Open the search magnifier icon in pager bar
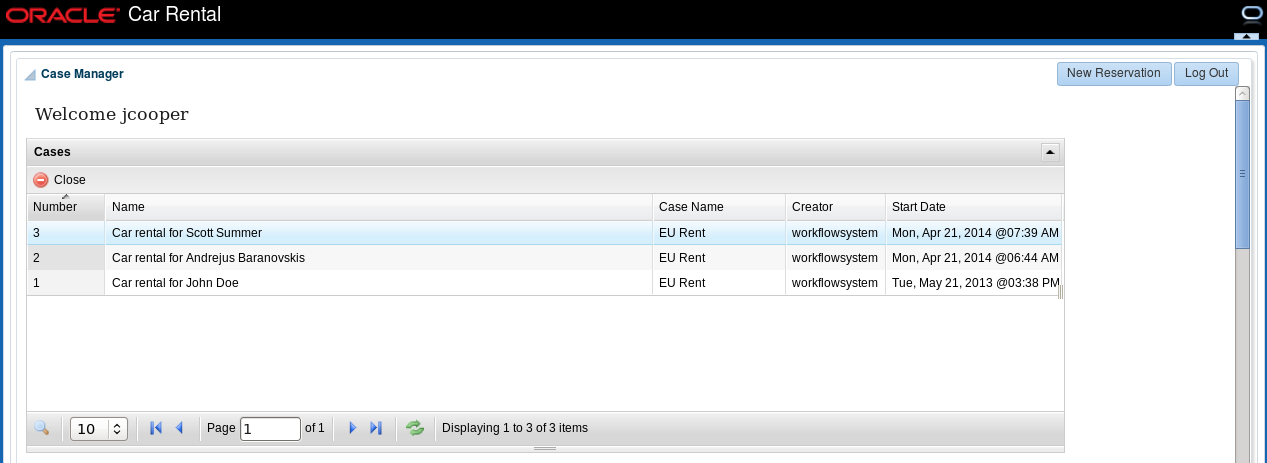Image resolution: width=1267 pixels, height=463 pixels. click(41, 428)
